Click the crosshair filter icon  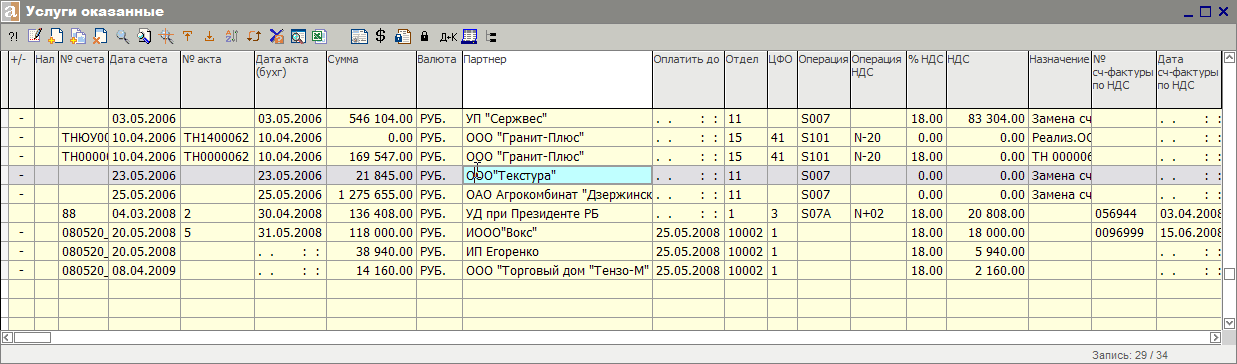tap(166, 36)
